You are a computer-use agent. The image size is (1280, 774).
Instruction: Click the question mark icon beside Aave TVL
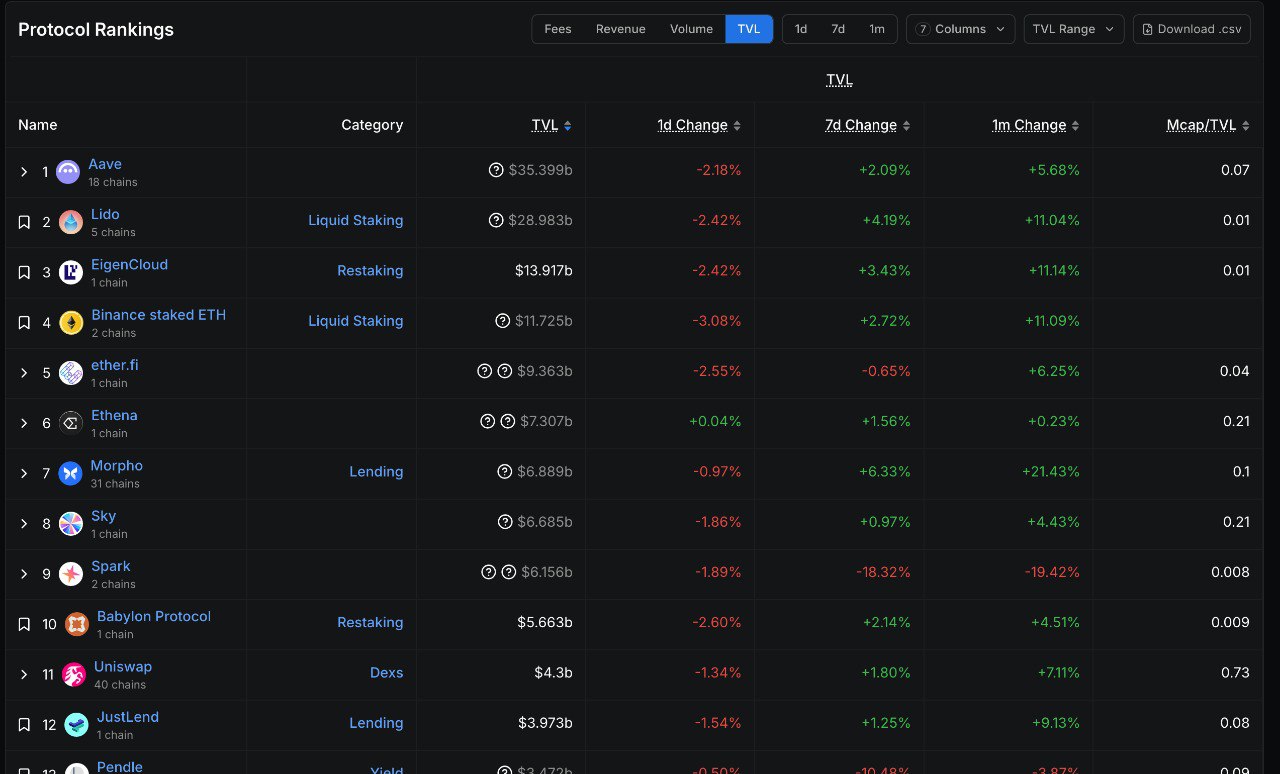click(496, 170)
